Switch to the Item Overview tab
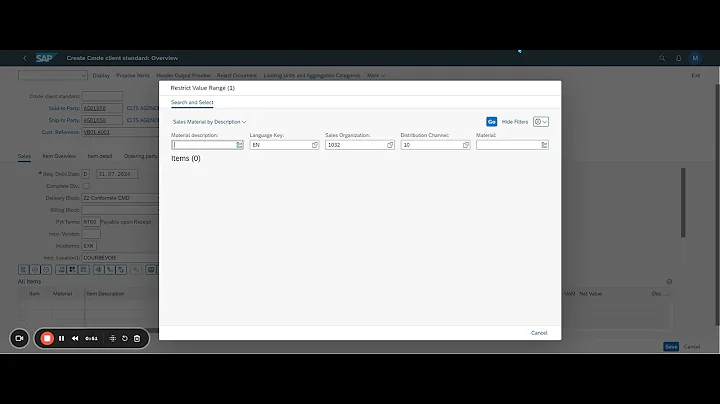This screenshot has height=404, width=720. [x=59, y=156]
